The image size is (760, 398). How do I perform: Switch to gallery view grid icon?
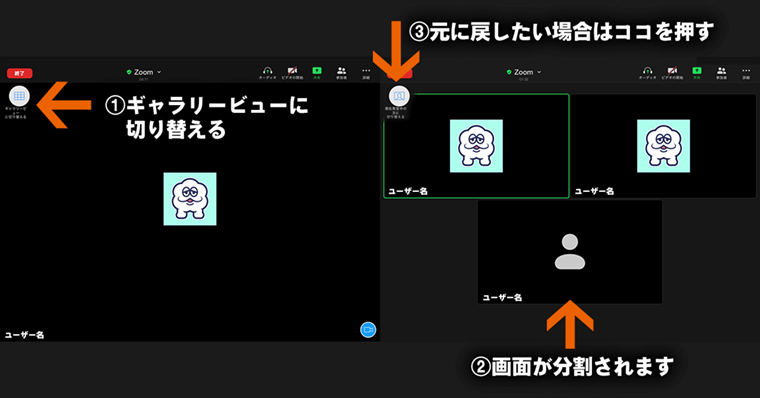coord(19,96)
